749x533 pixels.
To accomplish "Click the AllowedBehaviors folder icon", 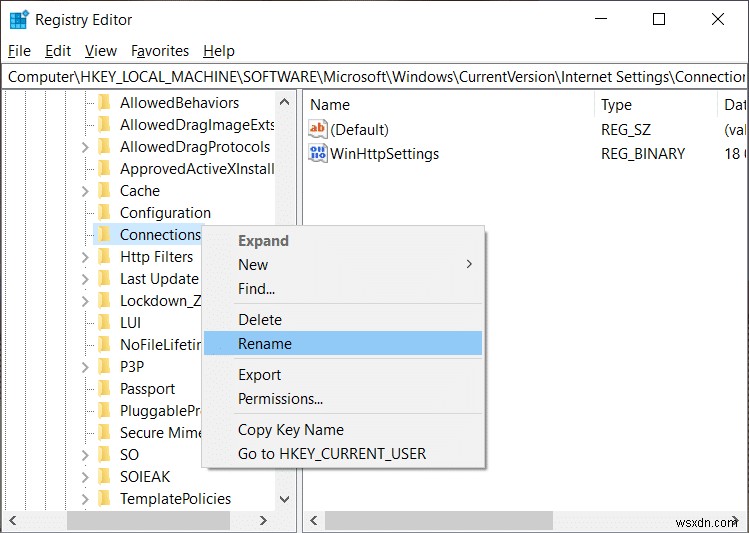I will click(x=104, y=103).
